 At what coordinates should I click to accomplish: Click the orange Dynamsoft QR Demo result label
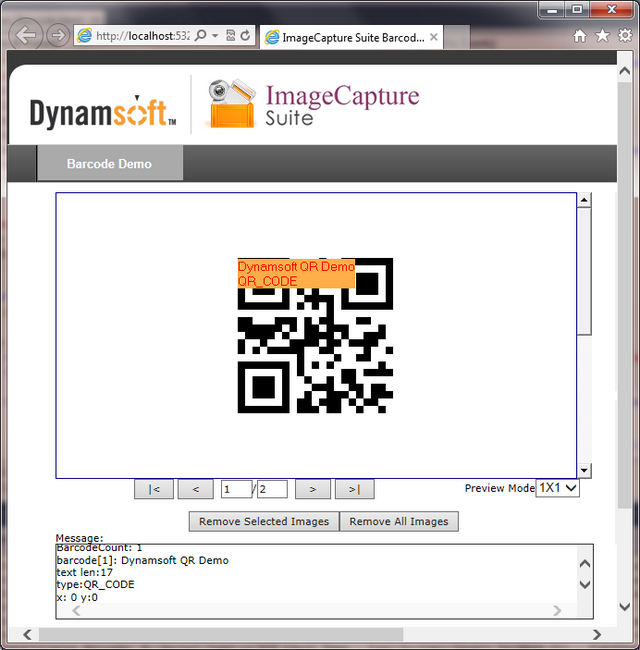point(296,274)
